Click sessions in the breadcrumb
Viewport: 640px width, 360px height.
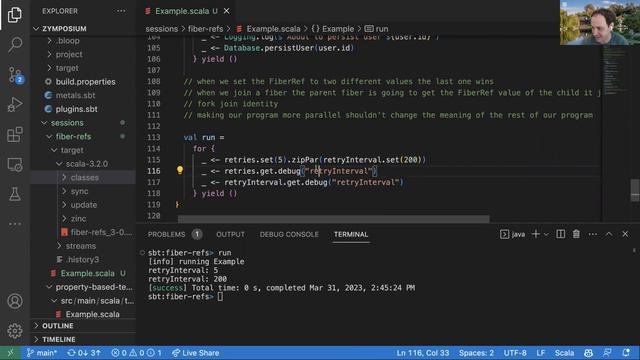pos(162,29)
